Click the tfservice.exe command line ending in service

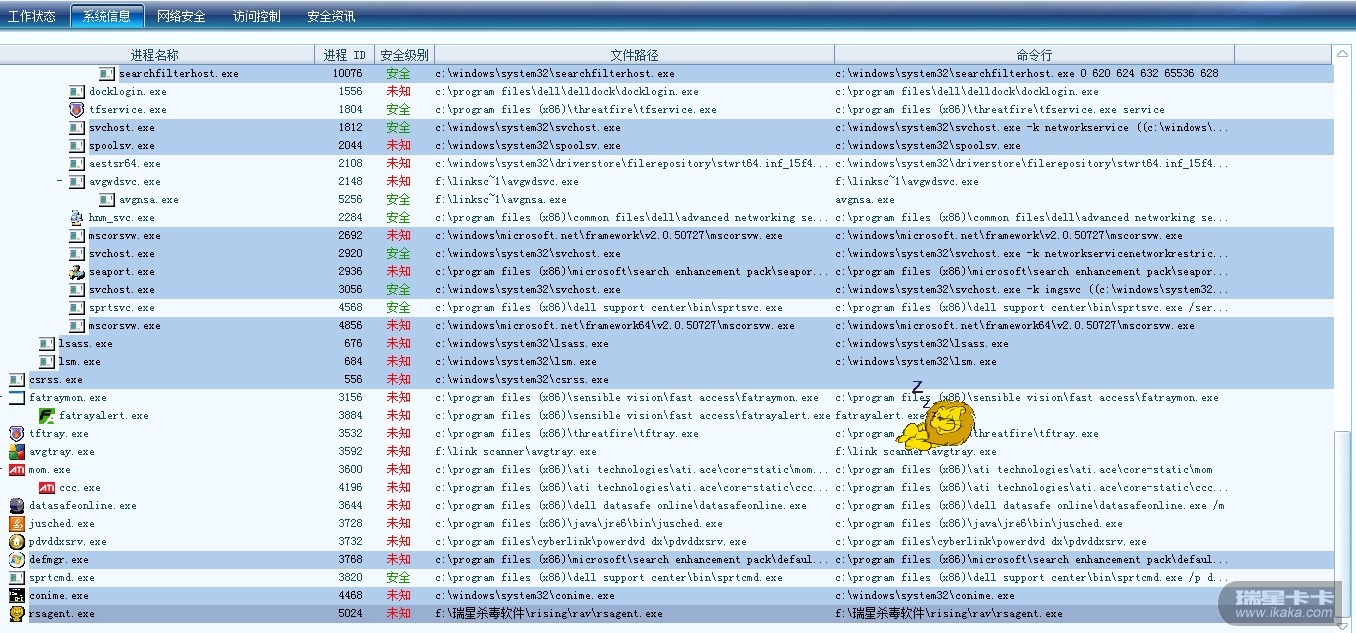tap(1000, 109)
